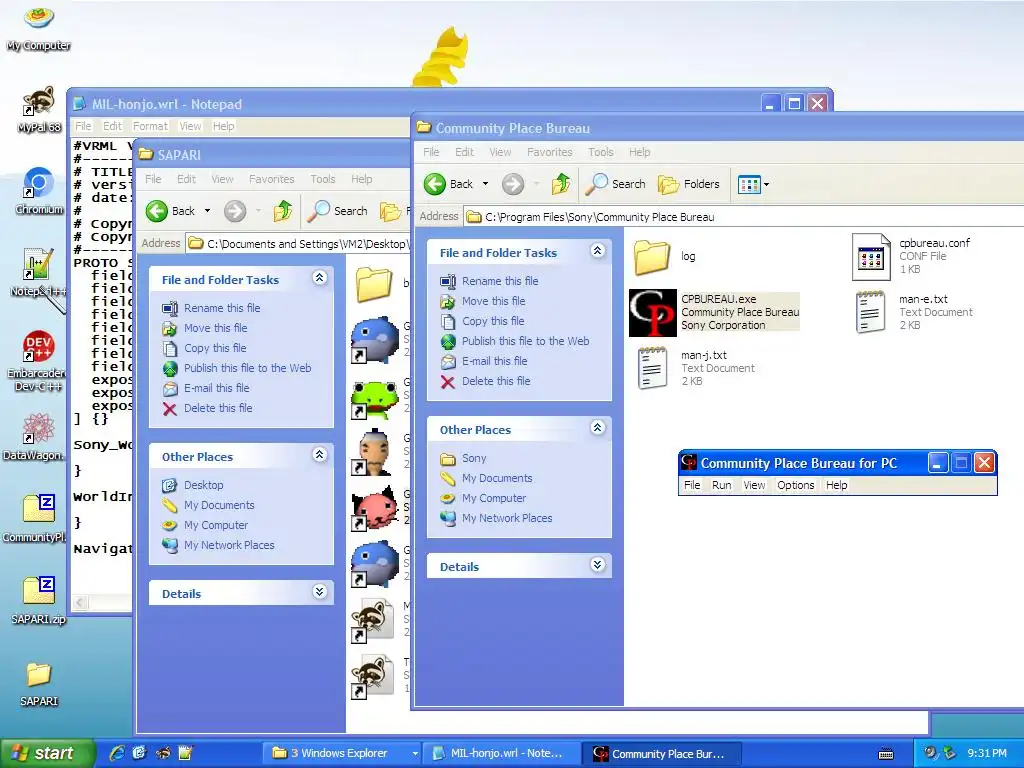Click Delete this file in Community Place Bureau window

(485, 381)
